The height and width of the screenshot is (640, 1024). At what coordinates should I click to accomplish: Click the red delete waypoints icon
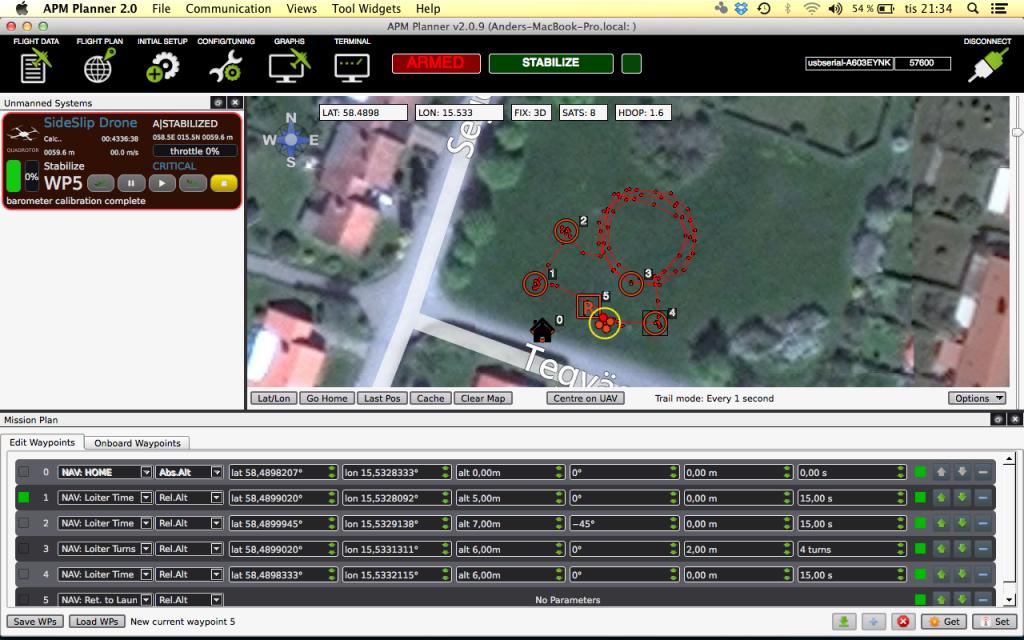pos(903,621)
